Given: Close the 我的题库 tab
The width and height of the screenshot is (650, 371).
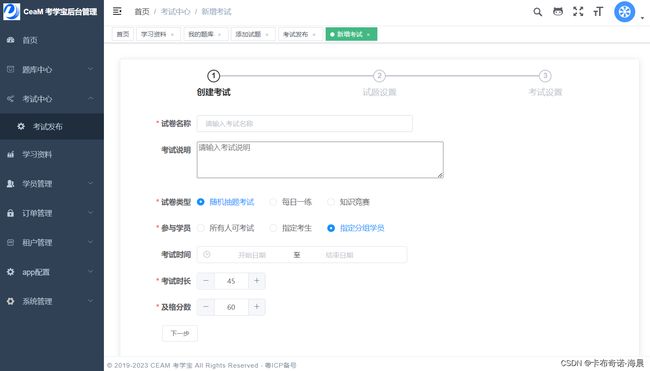Looking at the screenshot, I should (220, 34).
